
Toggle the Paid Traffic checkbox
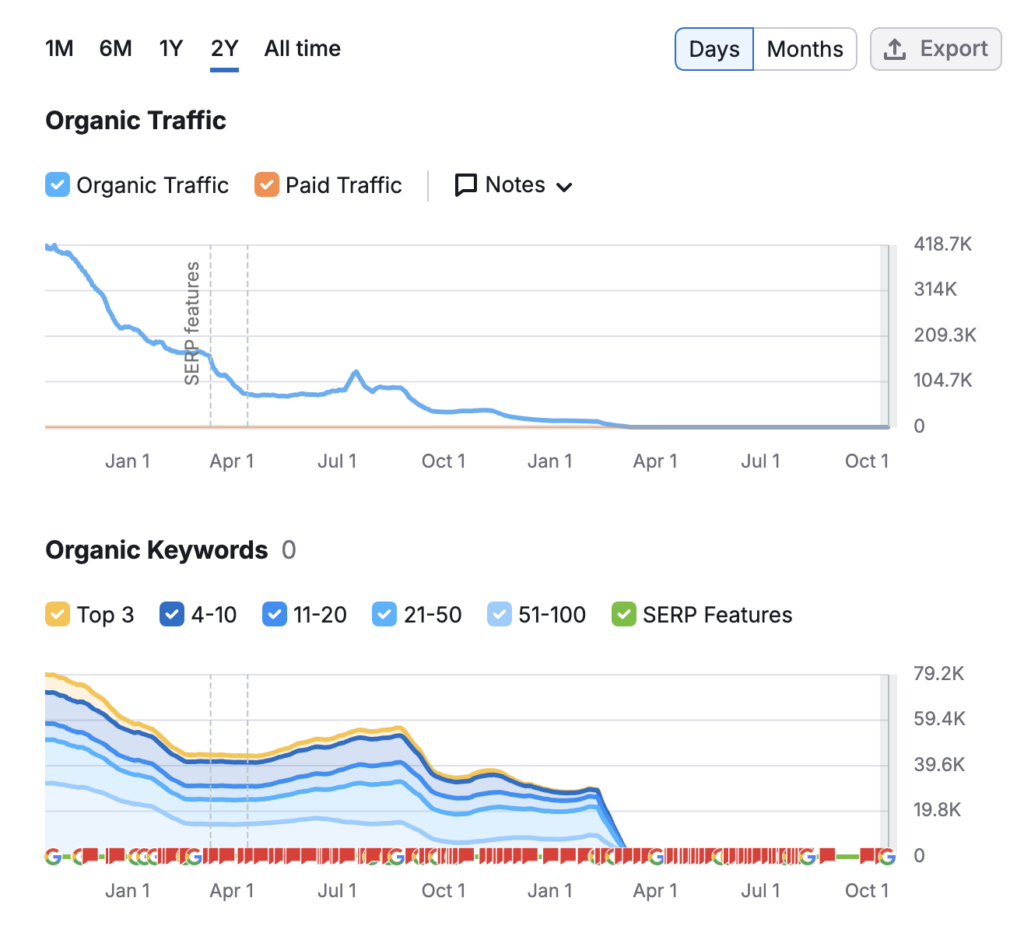click(266, 185)
